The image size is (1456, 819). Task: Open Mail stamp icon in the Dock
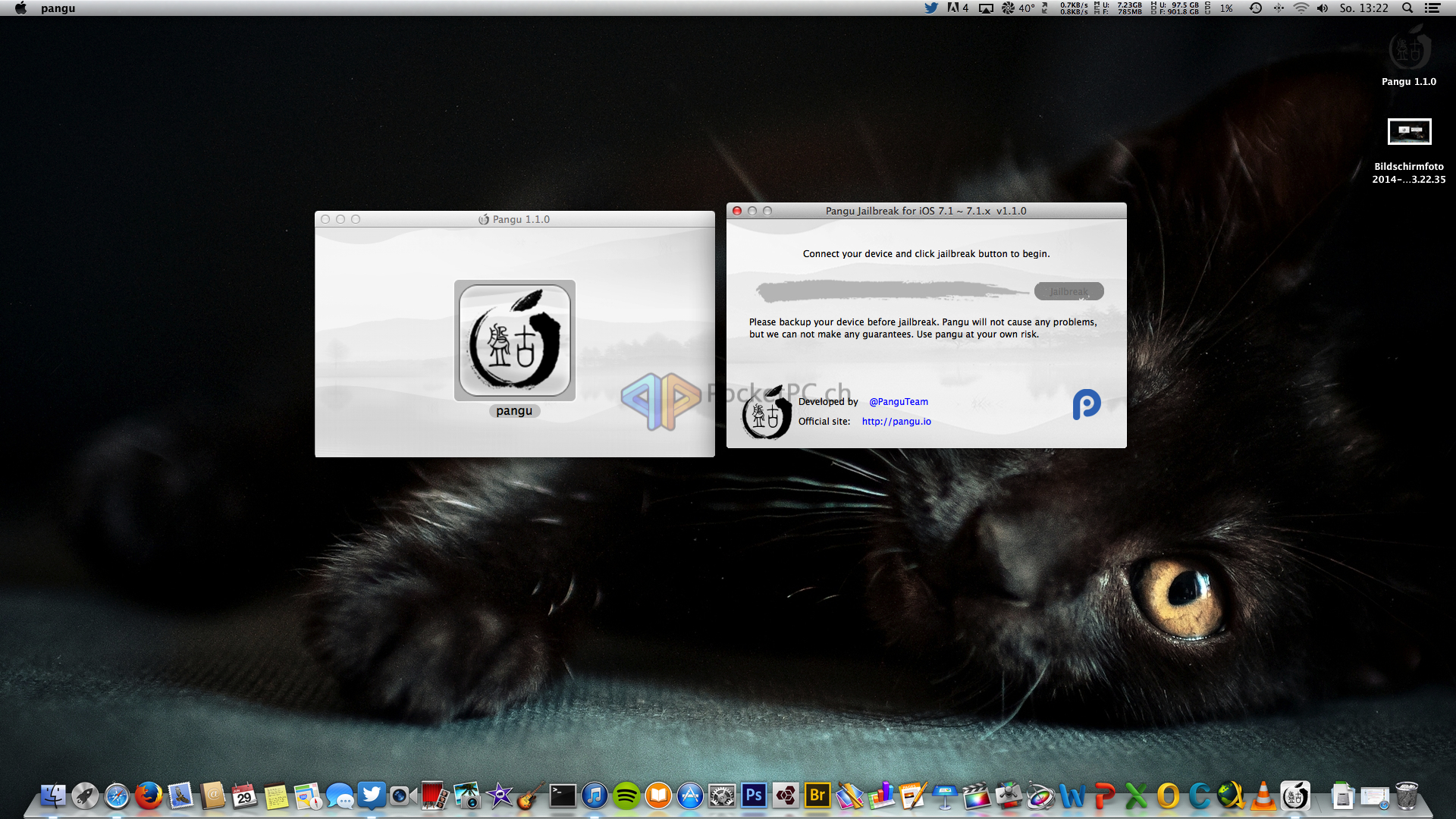coord(180,795)
